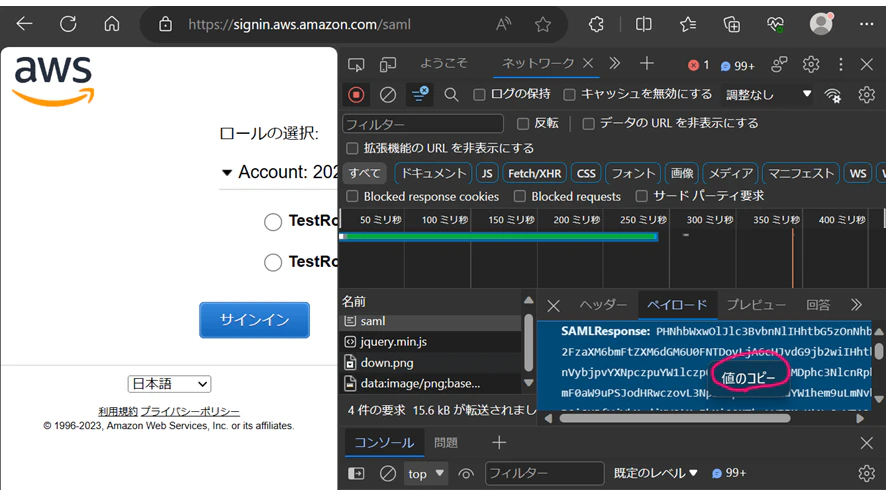Add page to favorites with the star icon
This screenshot has width=886, height=490.
point(542,24)
